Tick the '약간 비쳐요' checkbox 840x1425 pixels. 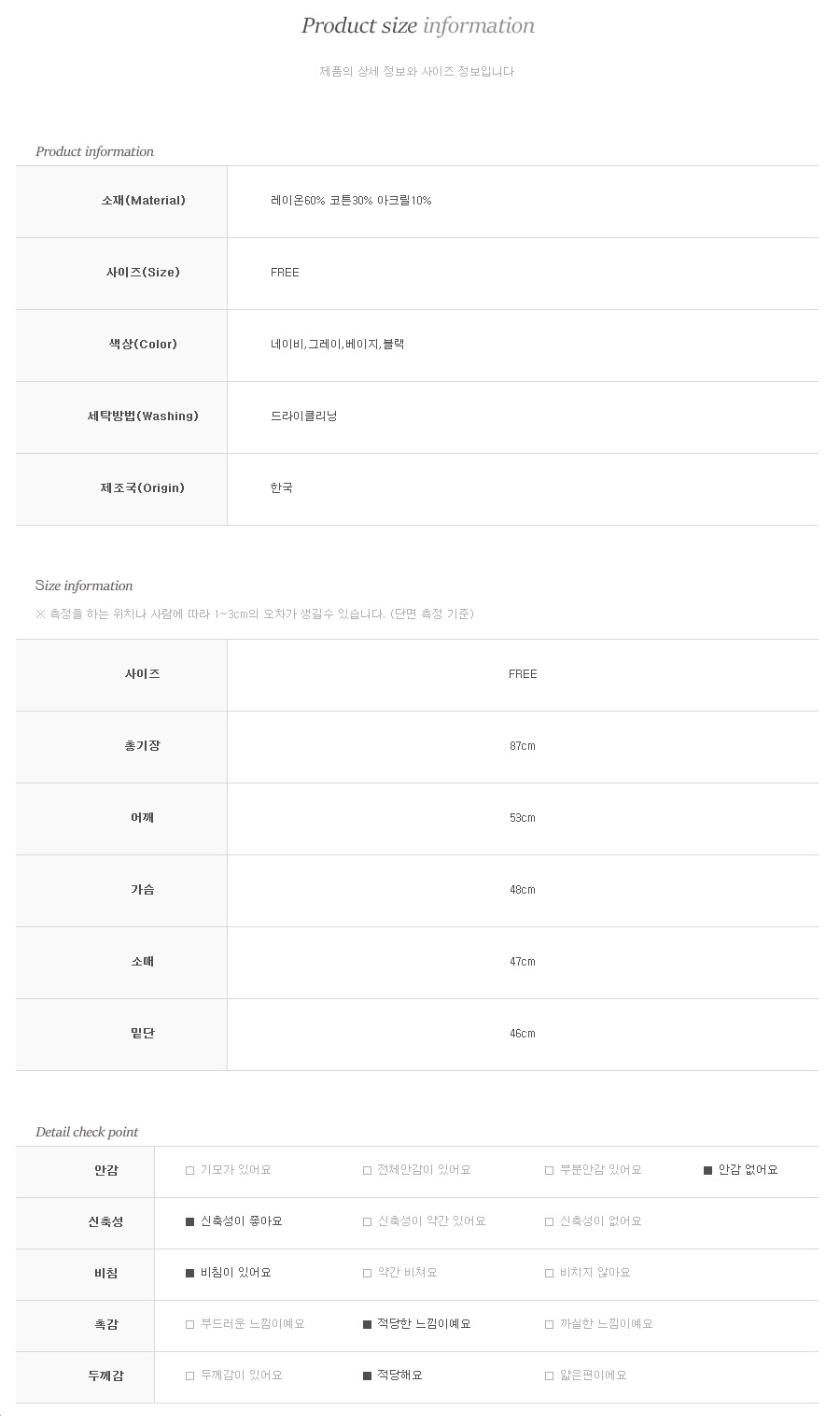pyautogui.click(x=368, y=1273)
